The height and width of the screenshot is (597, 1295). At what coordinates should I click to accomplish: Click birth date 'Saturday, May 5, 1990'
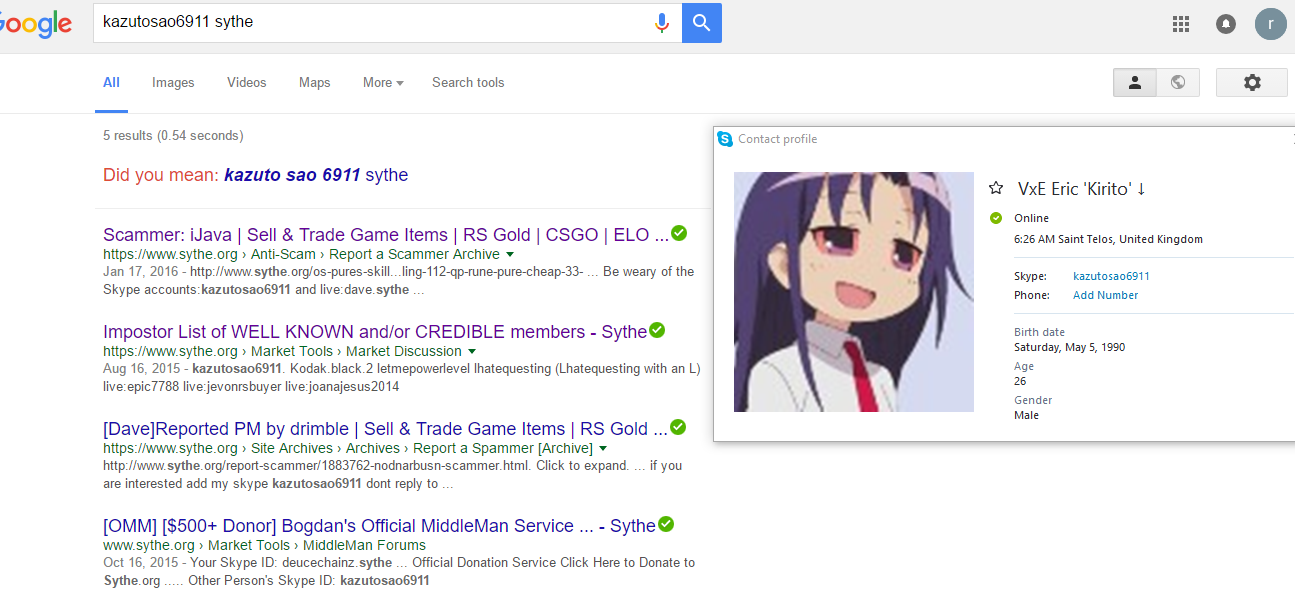[1069, 348]
